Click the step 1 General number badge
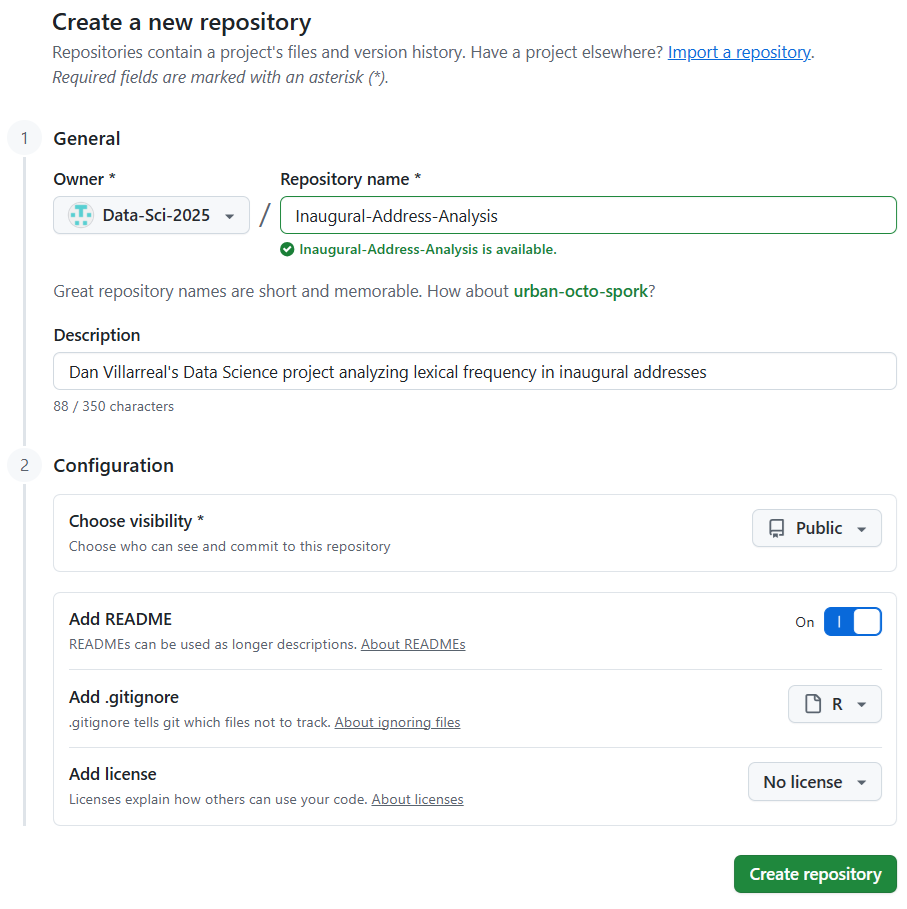 tap(24, 139)
